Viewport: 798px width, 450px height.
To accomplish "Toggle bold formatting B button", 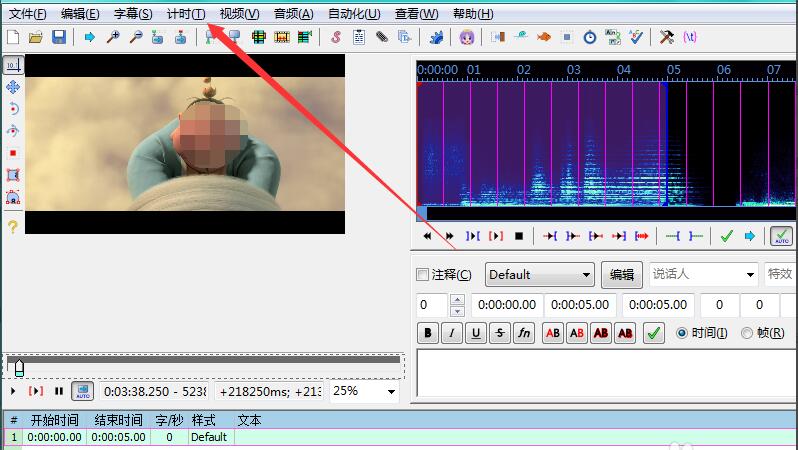I will pyautogui.click(x=428, y=334).
